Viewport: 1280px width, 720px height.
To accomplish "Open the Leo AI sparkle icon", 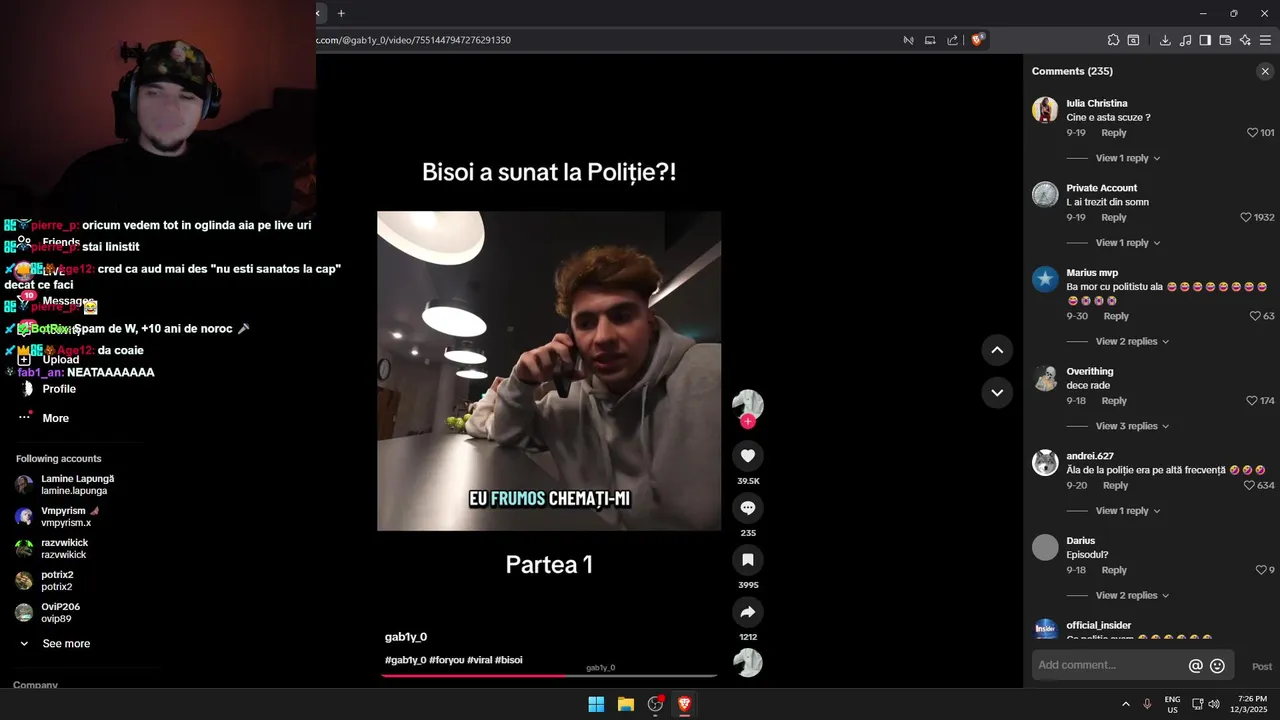I will [x=1245, y=40].
